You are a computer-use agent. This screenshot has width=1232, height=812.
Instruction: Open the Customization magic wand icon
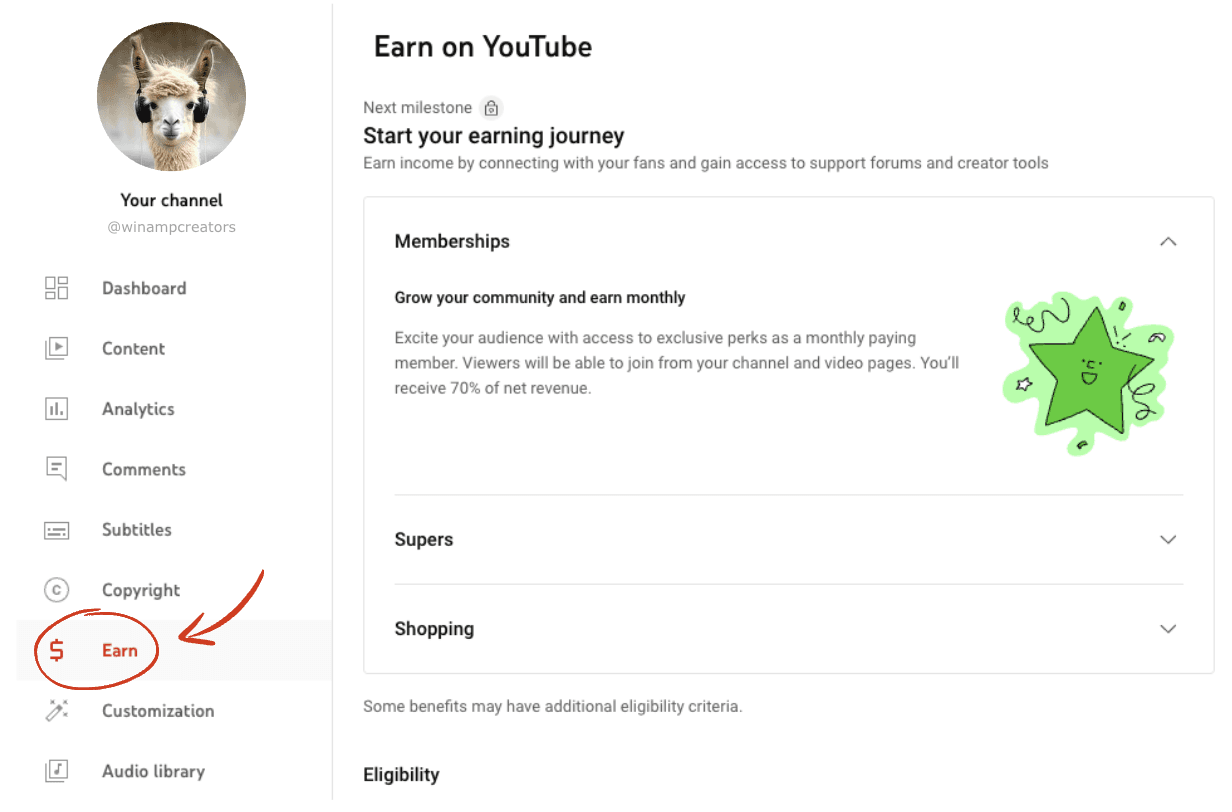(57, 711)
